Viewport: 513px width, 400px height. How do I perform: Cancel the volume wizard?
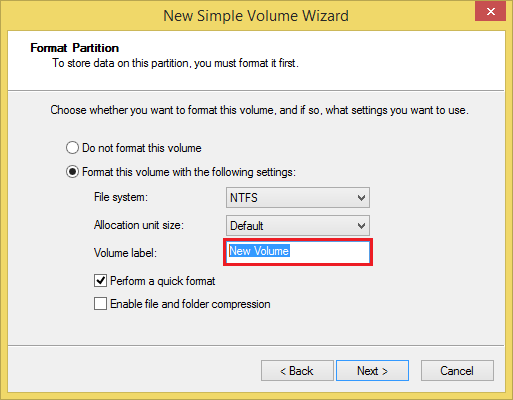pyautogui.click(x=457, y=370)
